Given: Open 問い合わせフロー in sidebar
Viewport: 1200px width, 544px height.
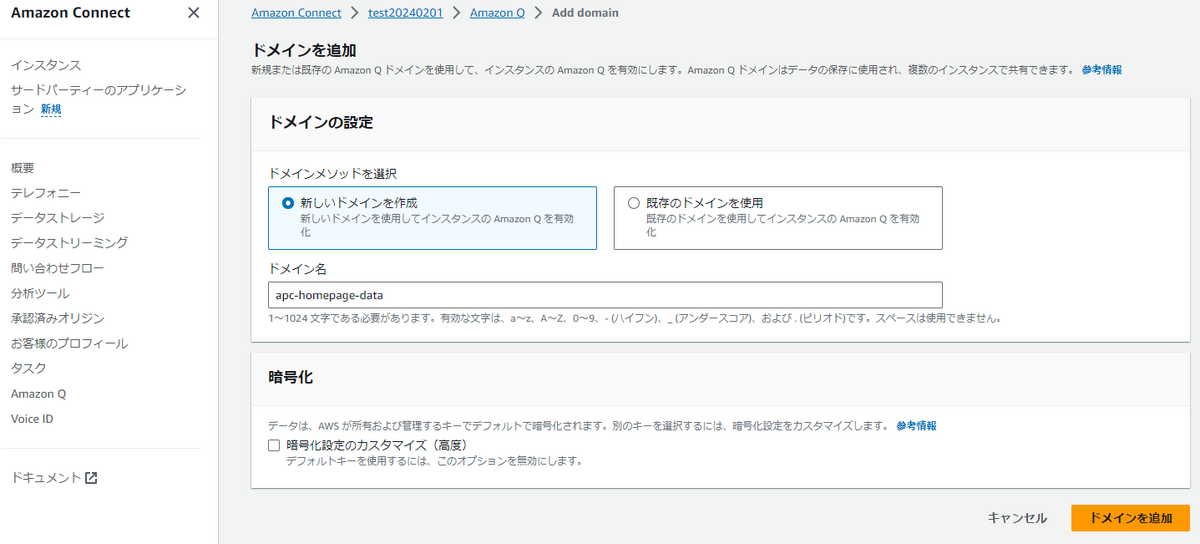Looking at the screenshot, I should point(58,268).
